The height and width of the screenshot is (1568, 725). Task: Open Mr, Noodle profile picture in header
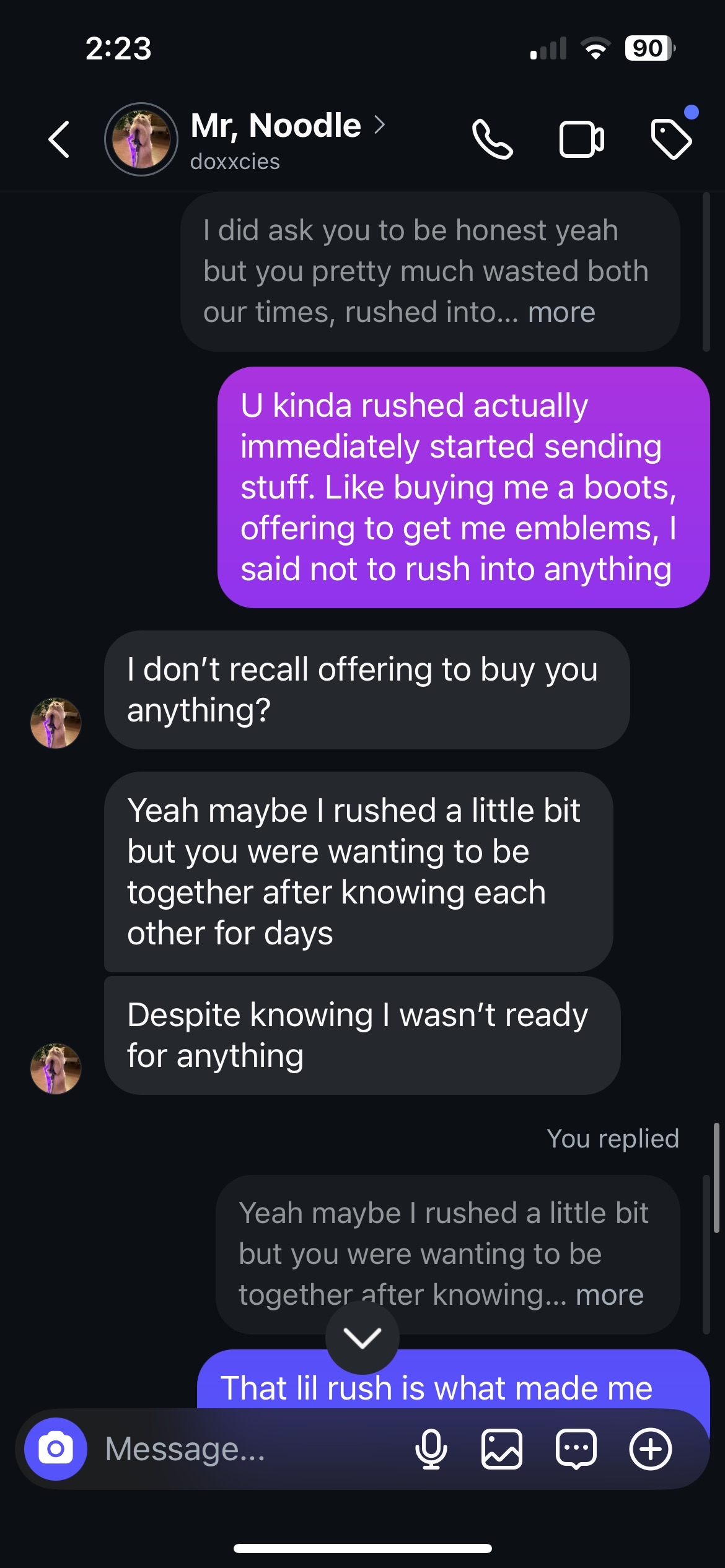click(141, 139)
